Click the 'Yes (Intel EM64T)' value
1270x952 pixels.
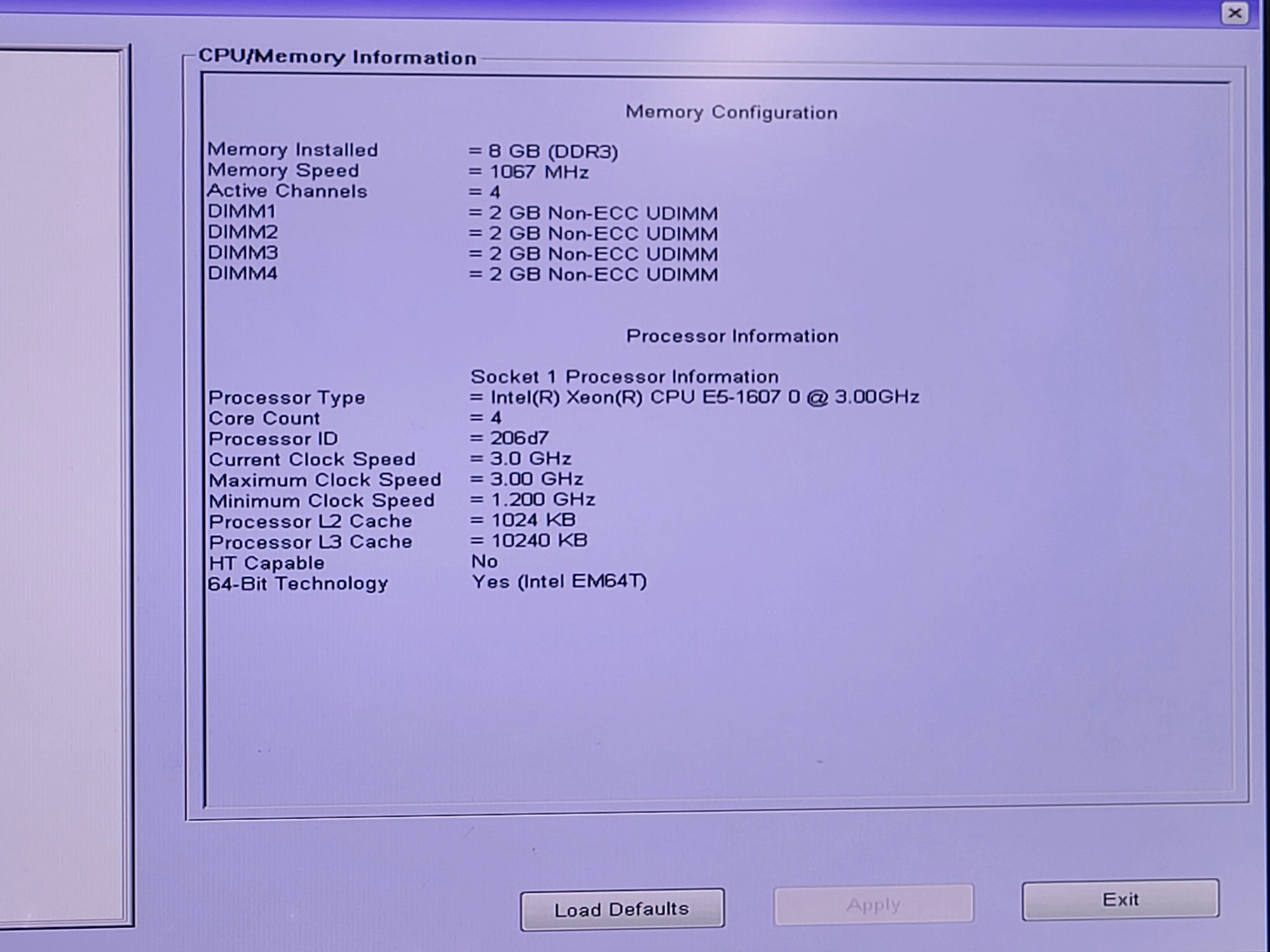point(559,582)
